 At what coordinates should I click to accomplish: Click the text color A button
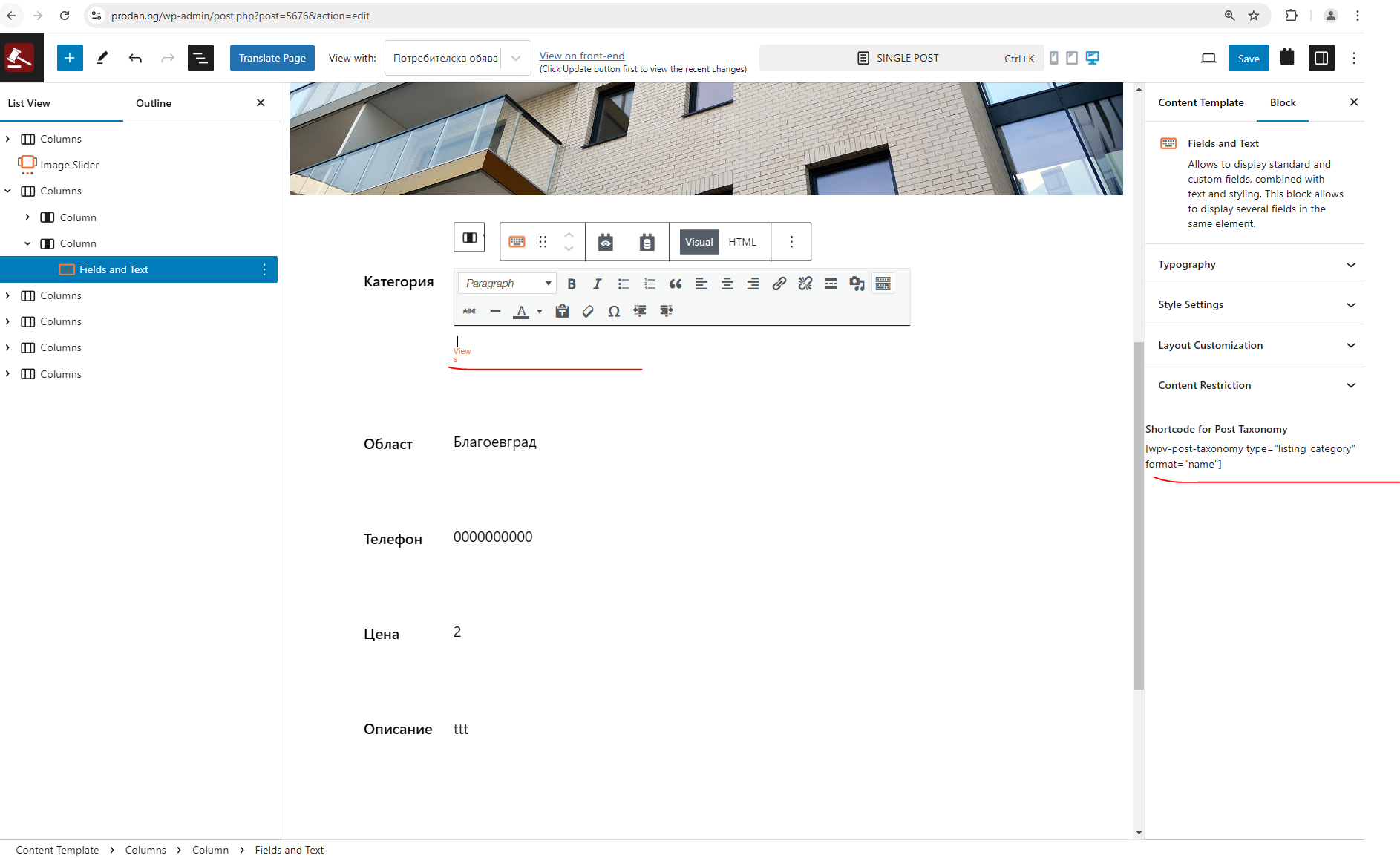coord(521,311)
